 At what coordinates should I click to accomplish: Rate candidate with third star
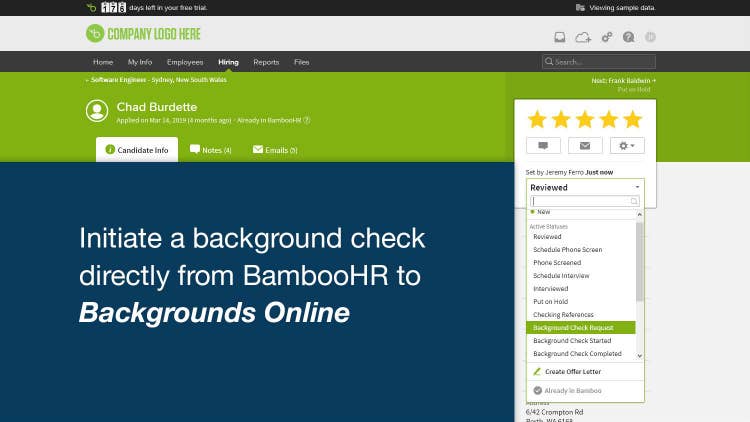point(585,119)
